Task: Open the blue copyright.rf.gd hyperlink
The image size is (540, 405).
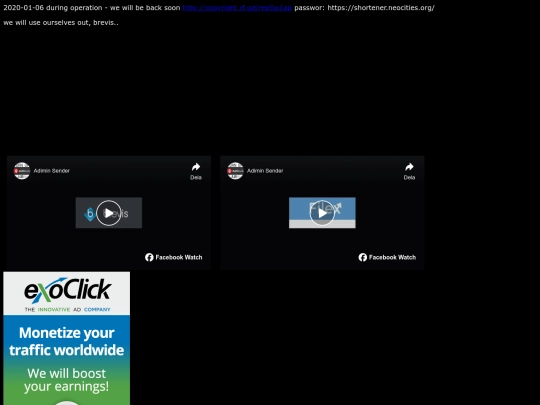Action: [237, 8]
